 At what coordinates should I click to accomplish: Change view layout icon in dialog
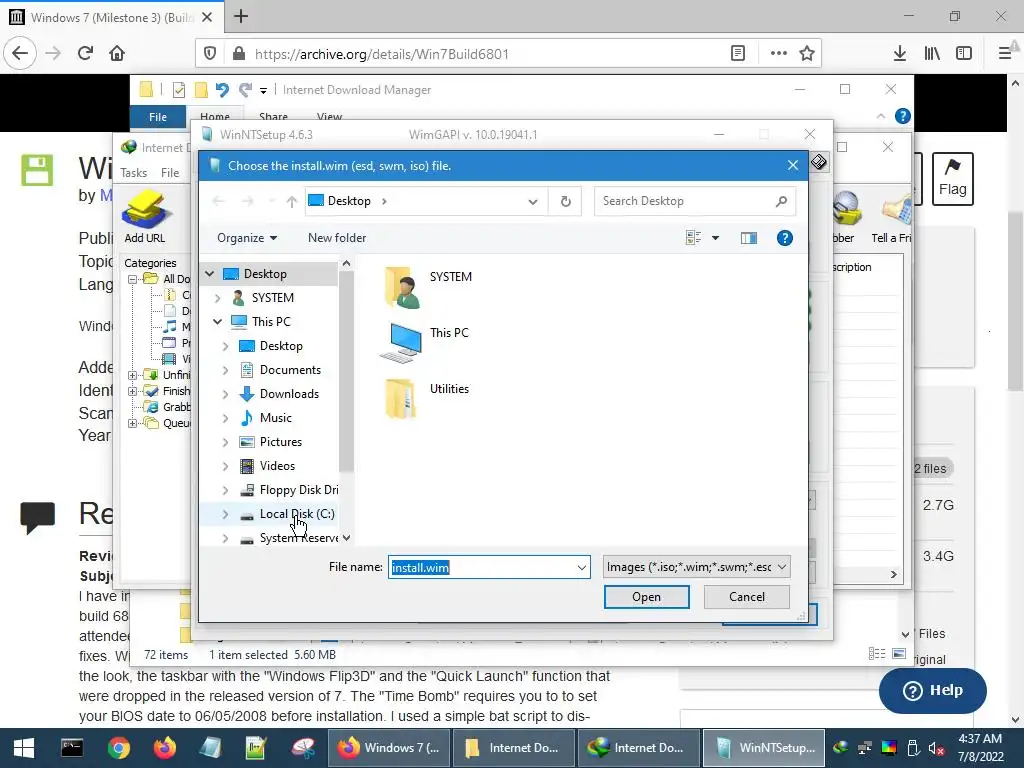coord(694,238)
